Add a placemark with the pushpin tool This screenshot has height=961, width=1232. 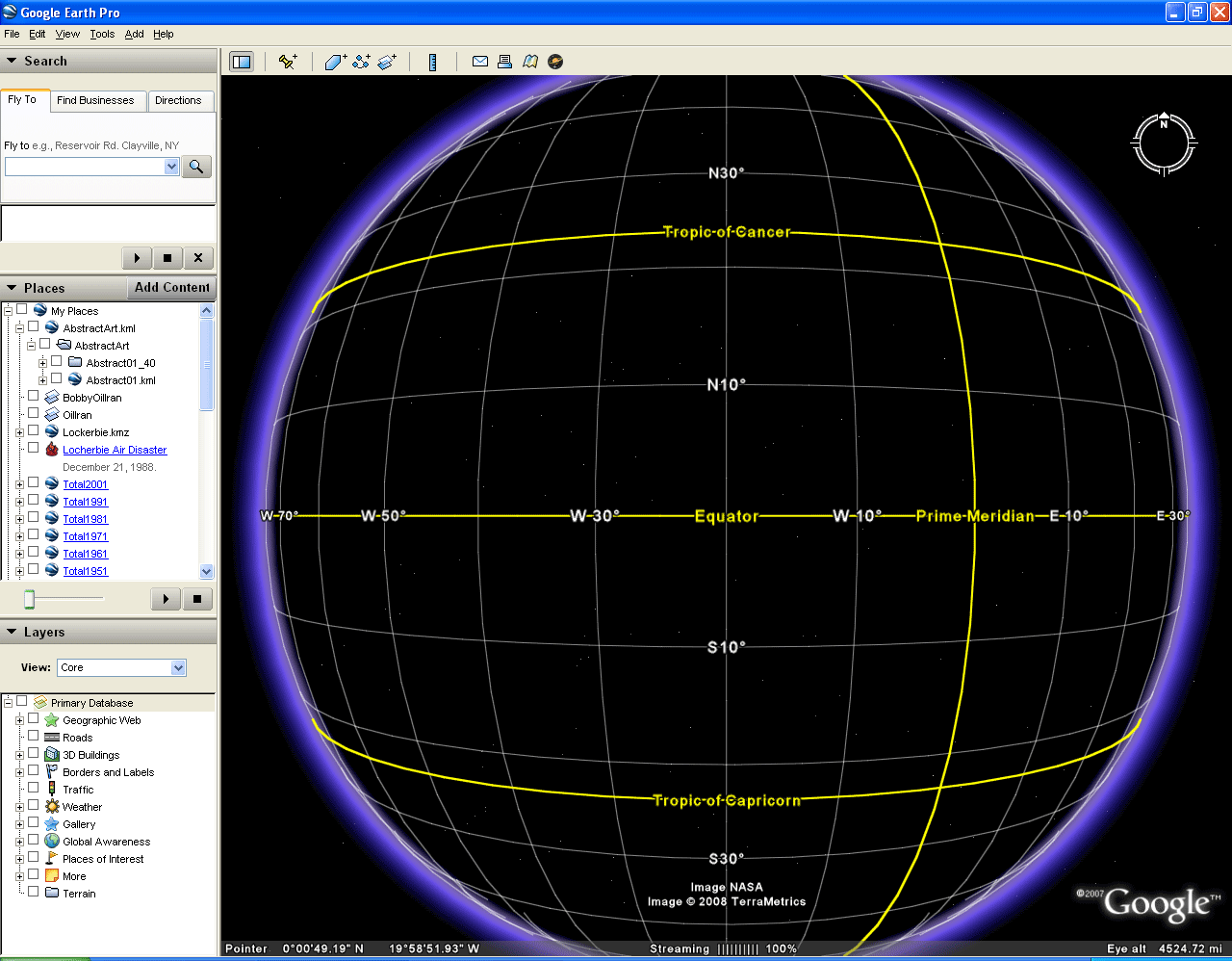288,62
